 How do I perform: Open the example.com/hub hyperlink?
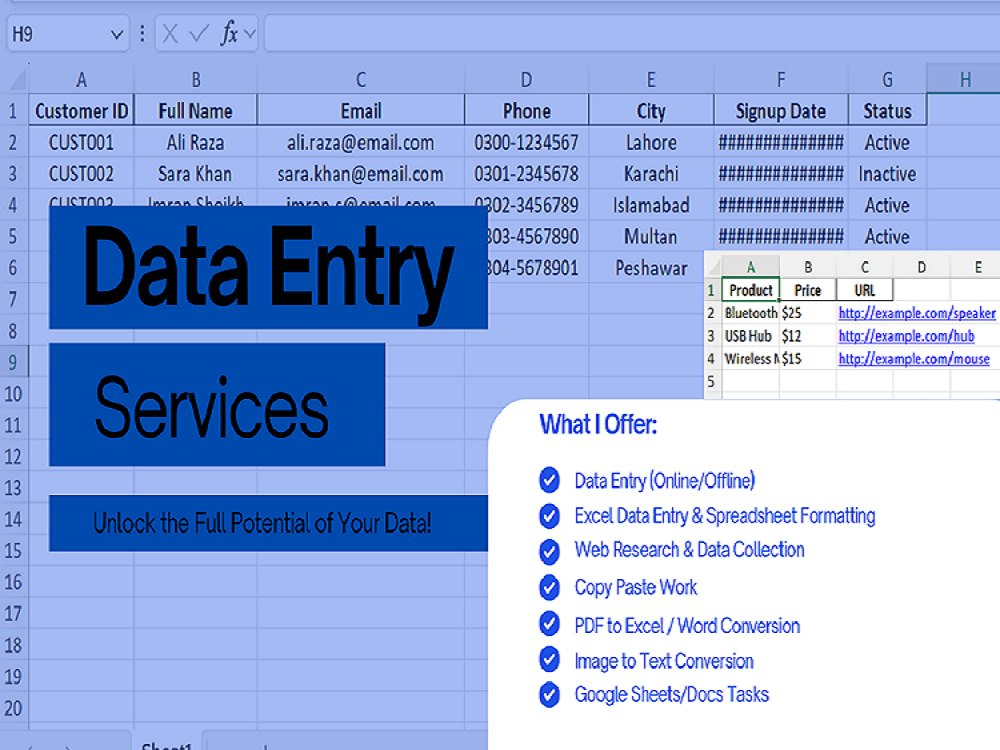(906, 336)
